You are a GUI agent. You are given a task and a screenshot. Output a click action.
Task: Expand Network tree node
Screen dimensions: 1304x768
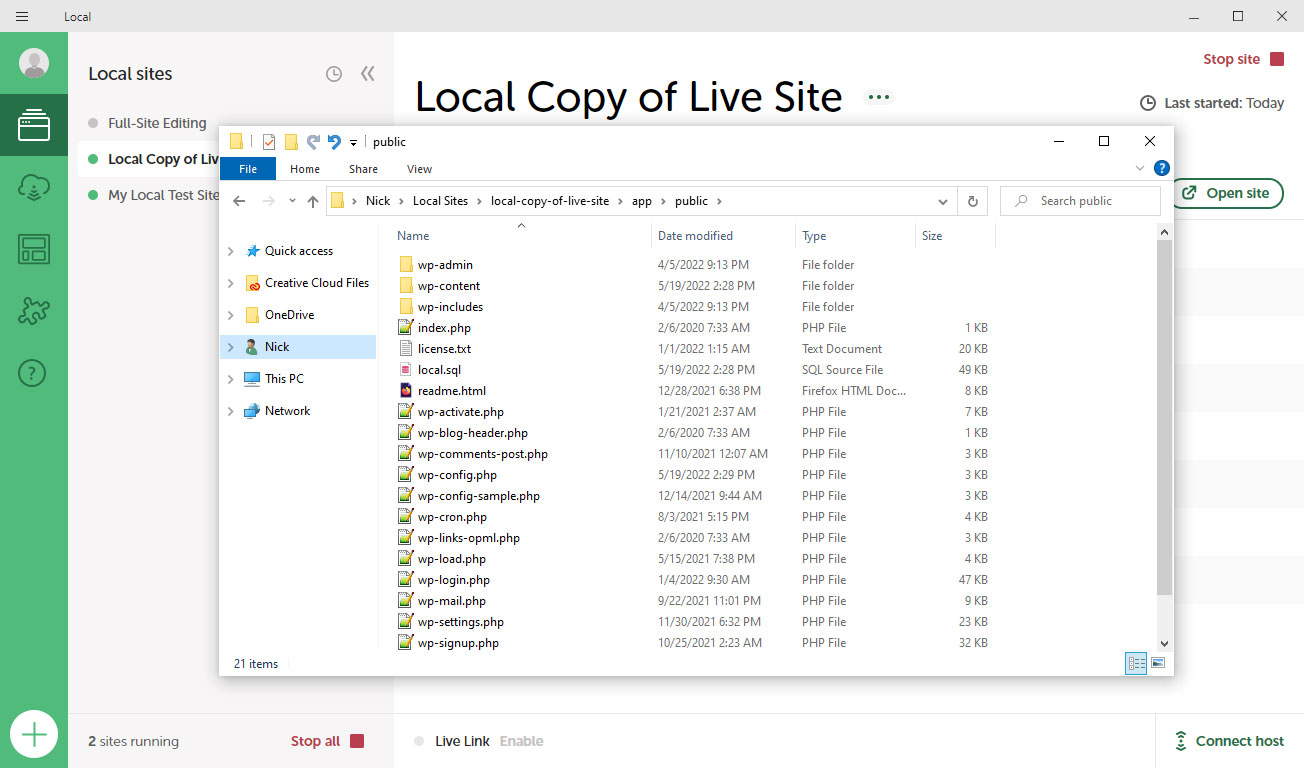(x=231, y=411)
